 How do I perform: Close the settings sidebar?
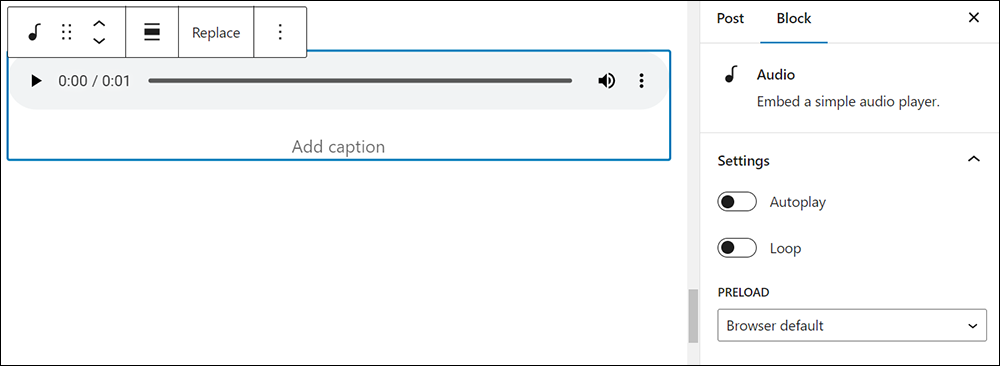[973, 18]
